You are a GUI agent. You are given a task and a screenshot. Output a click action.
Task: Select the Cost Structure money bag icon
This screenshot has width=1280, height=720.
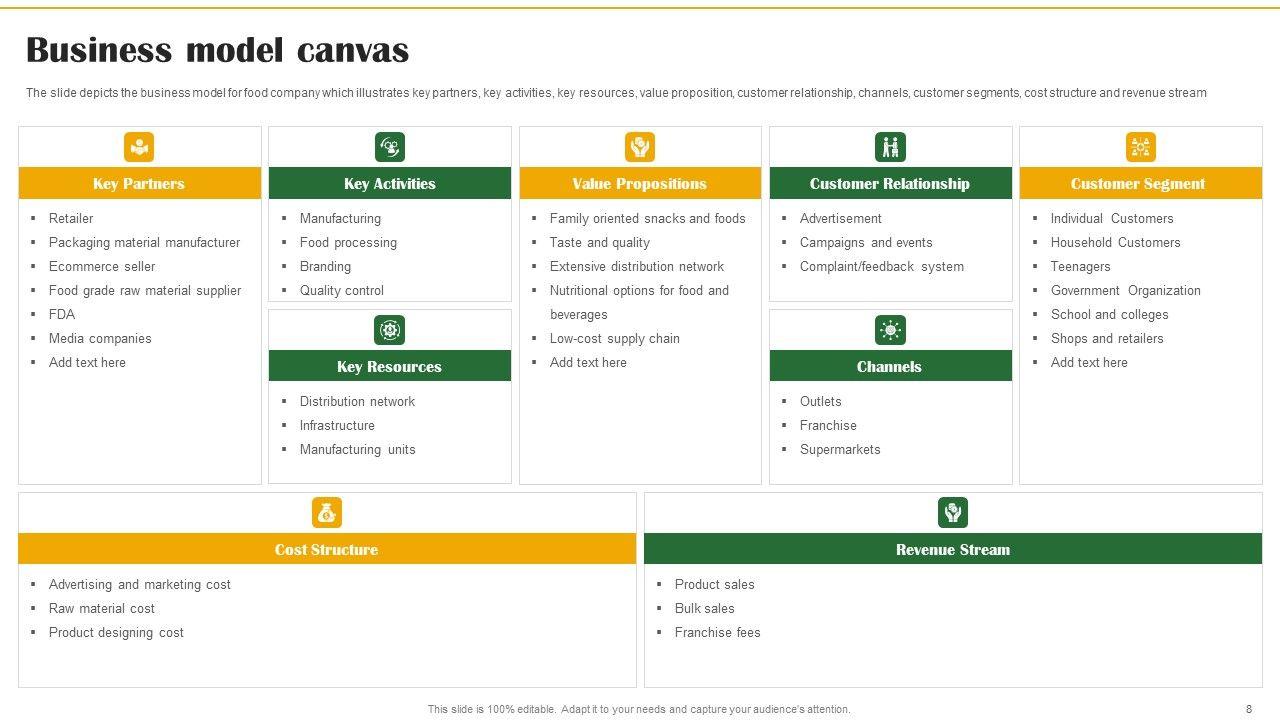click(327, 513)
